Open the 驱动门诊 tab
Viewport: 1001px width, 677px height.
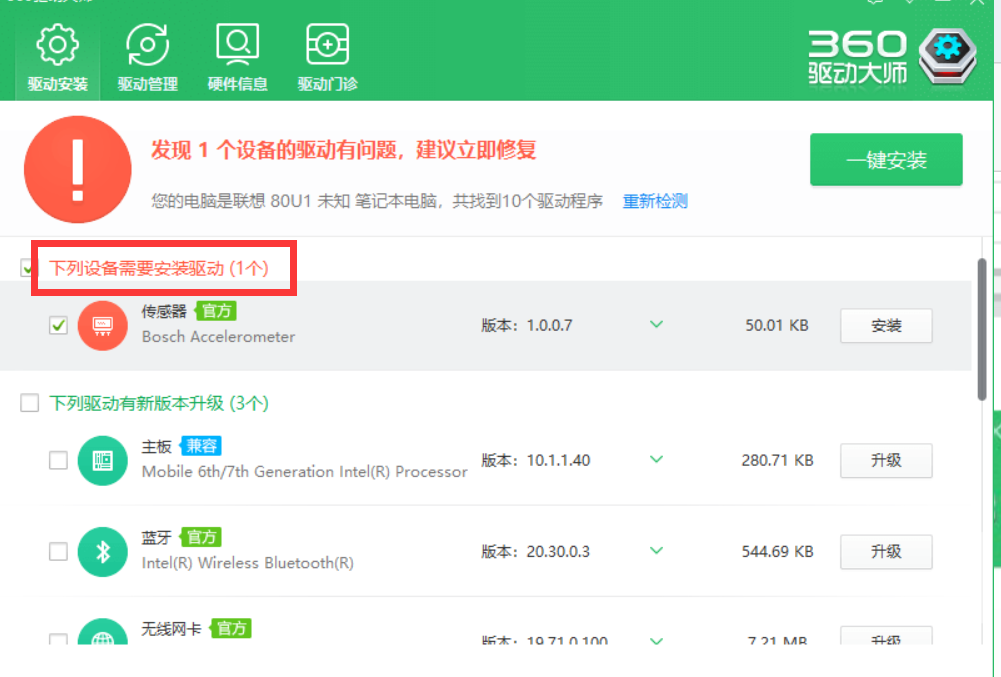(x=327, y=59)
